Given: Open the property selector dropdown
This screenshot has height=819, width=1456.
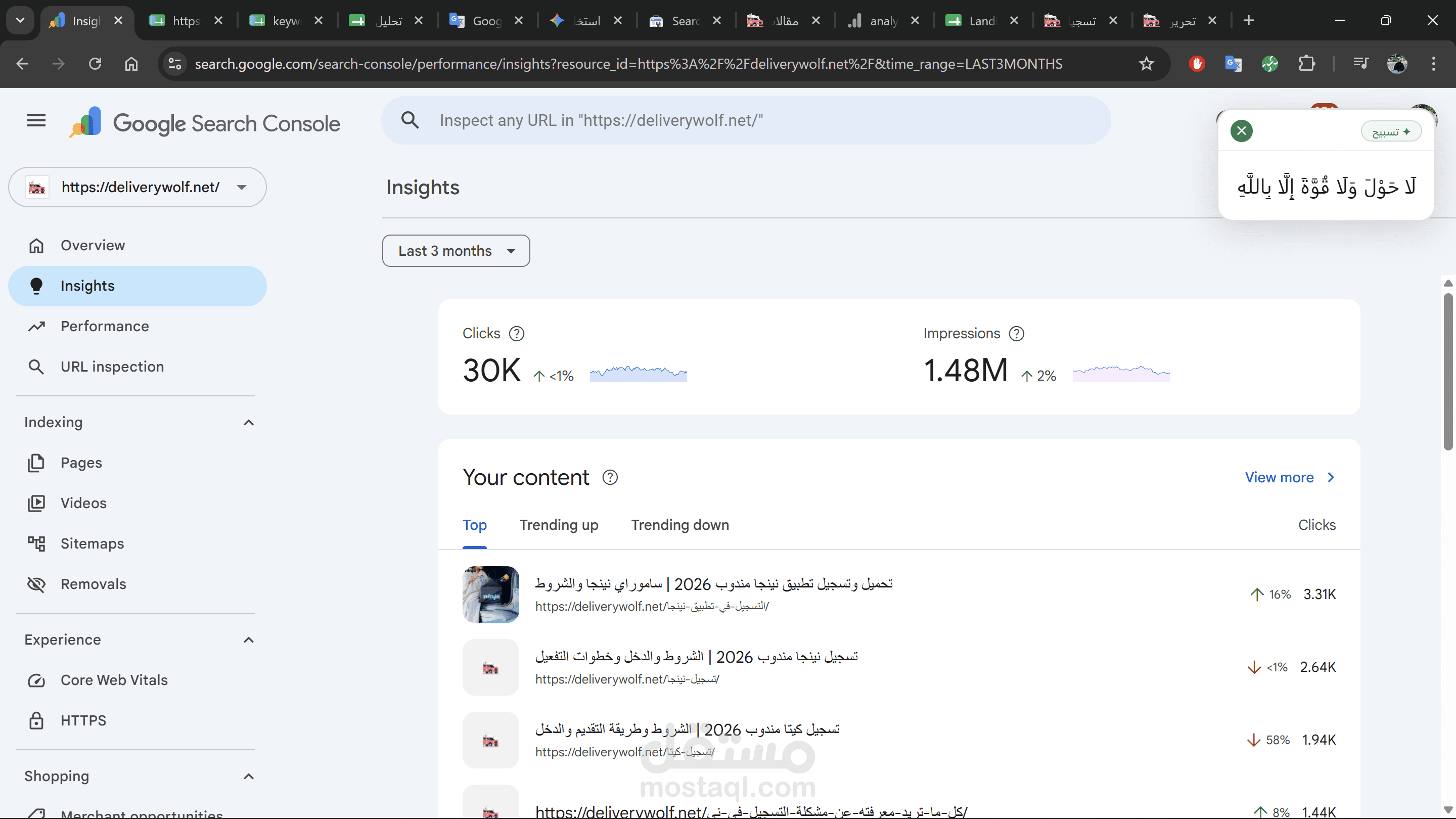Looking at the screenshot, I should (138, 187).
